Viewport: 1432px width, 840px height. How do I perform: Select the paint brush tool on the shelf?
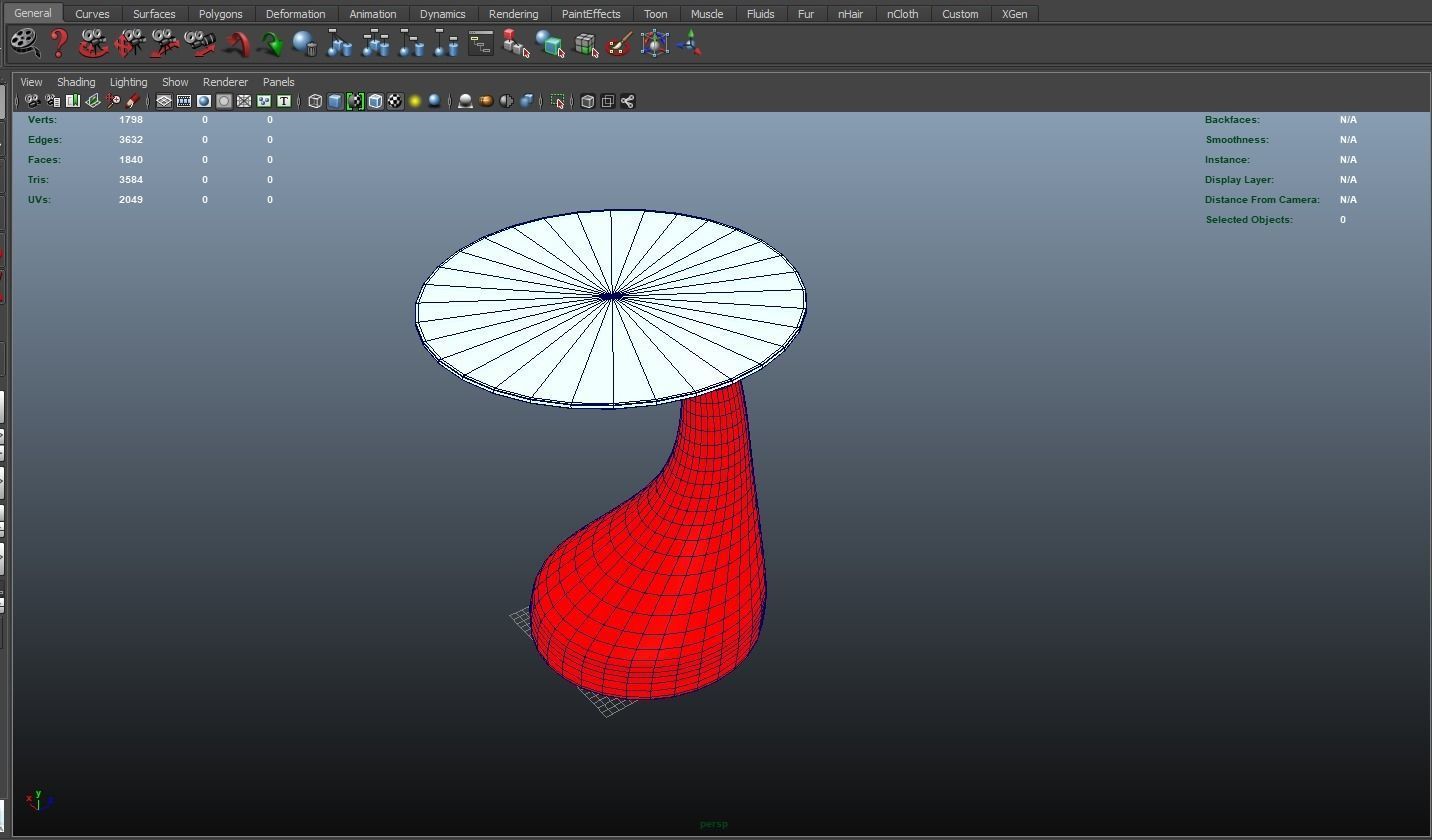click(x=620, y=44)
